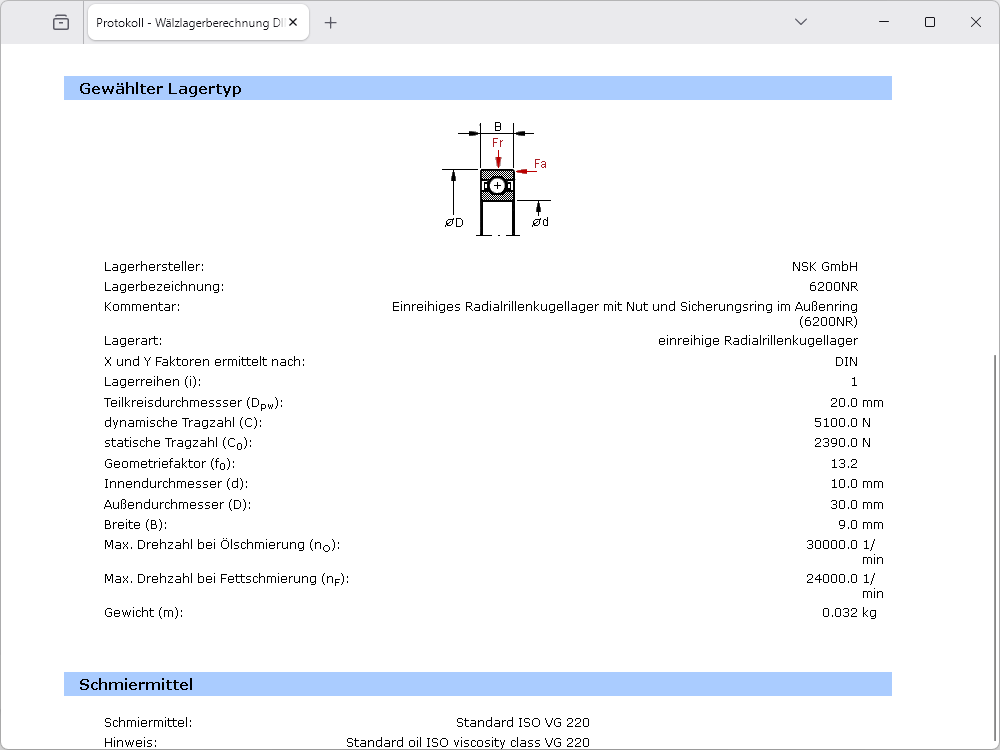Expand the tab list chevron
Viewport: 1000px width, 750px height.
tap(801, 22)
